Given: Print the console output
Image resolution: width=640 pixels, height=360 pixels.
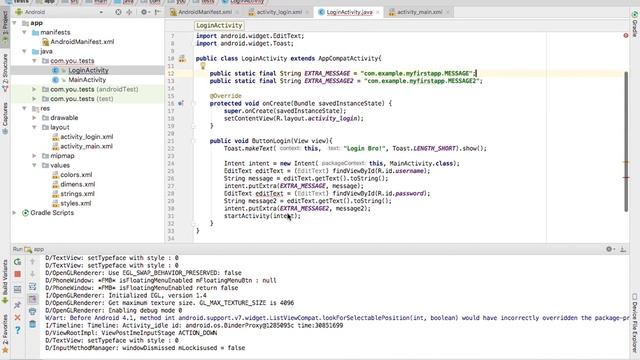Looking at the screenshot, I should click(x=33, y=312).
